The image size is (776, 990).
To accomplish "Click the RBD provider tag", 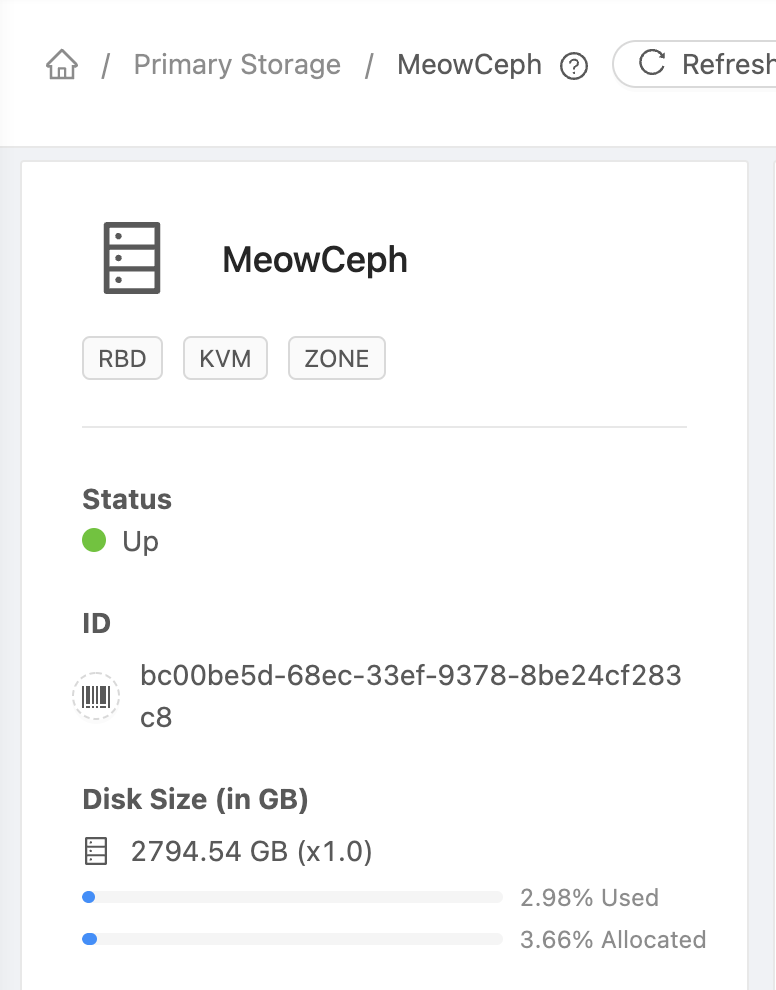I will tap(122, 357).
